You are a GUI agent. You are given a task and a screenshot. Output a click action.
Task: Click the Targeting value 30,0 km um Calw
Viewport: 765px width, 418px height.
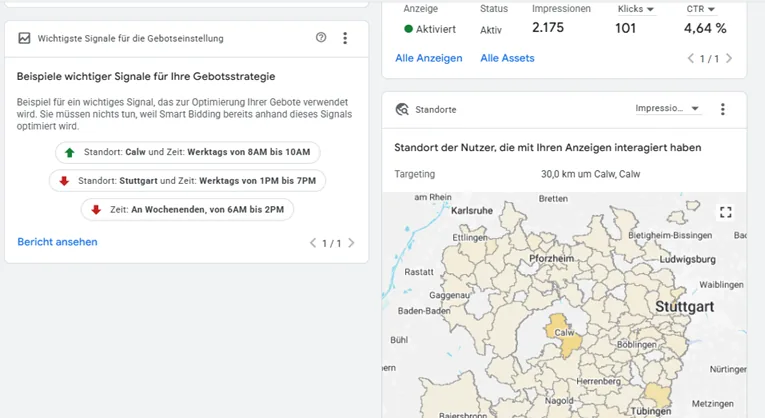tap(590, 174)
